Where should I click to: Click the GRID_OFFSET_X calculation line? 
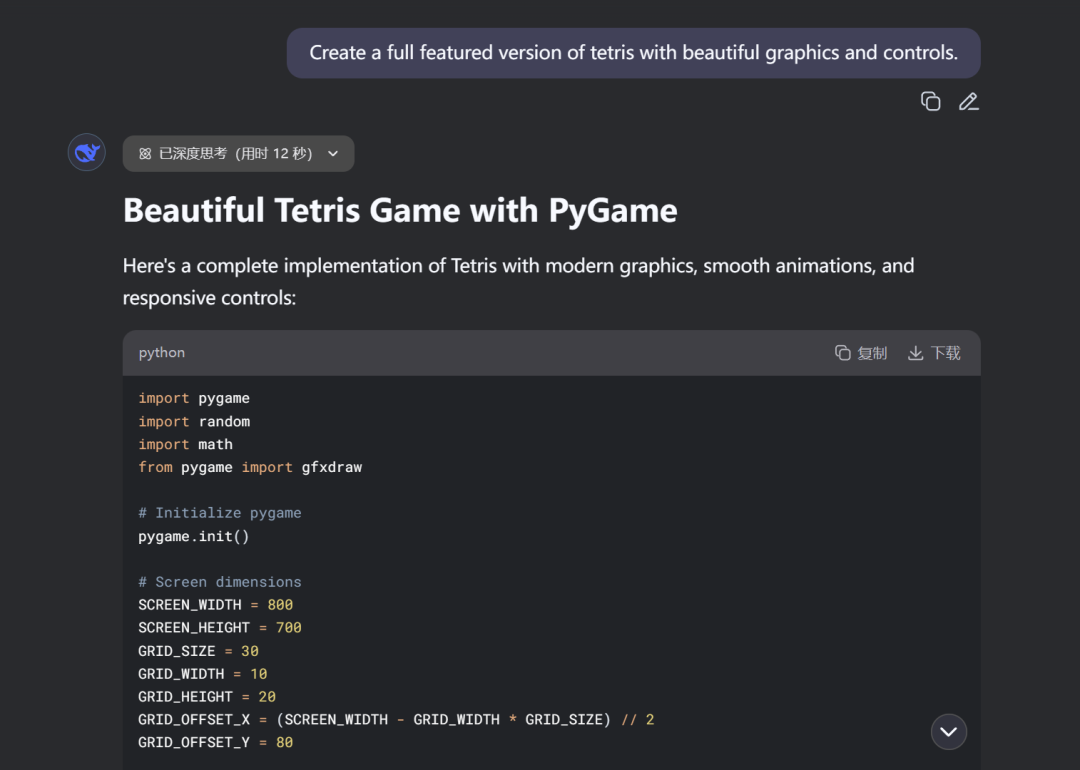(396, 720)
